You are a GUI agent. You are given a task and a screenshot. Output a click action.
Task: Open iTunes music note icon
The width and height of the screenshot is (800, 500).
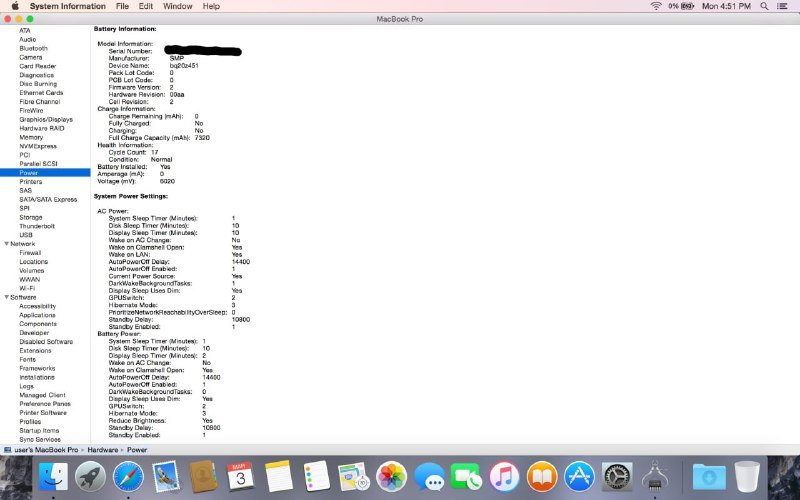point(504,477)
